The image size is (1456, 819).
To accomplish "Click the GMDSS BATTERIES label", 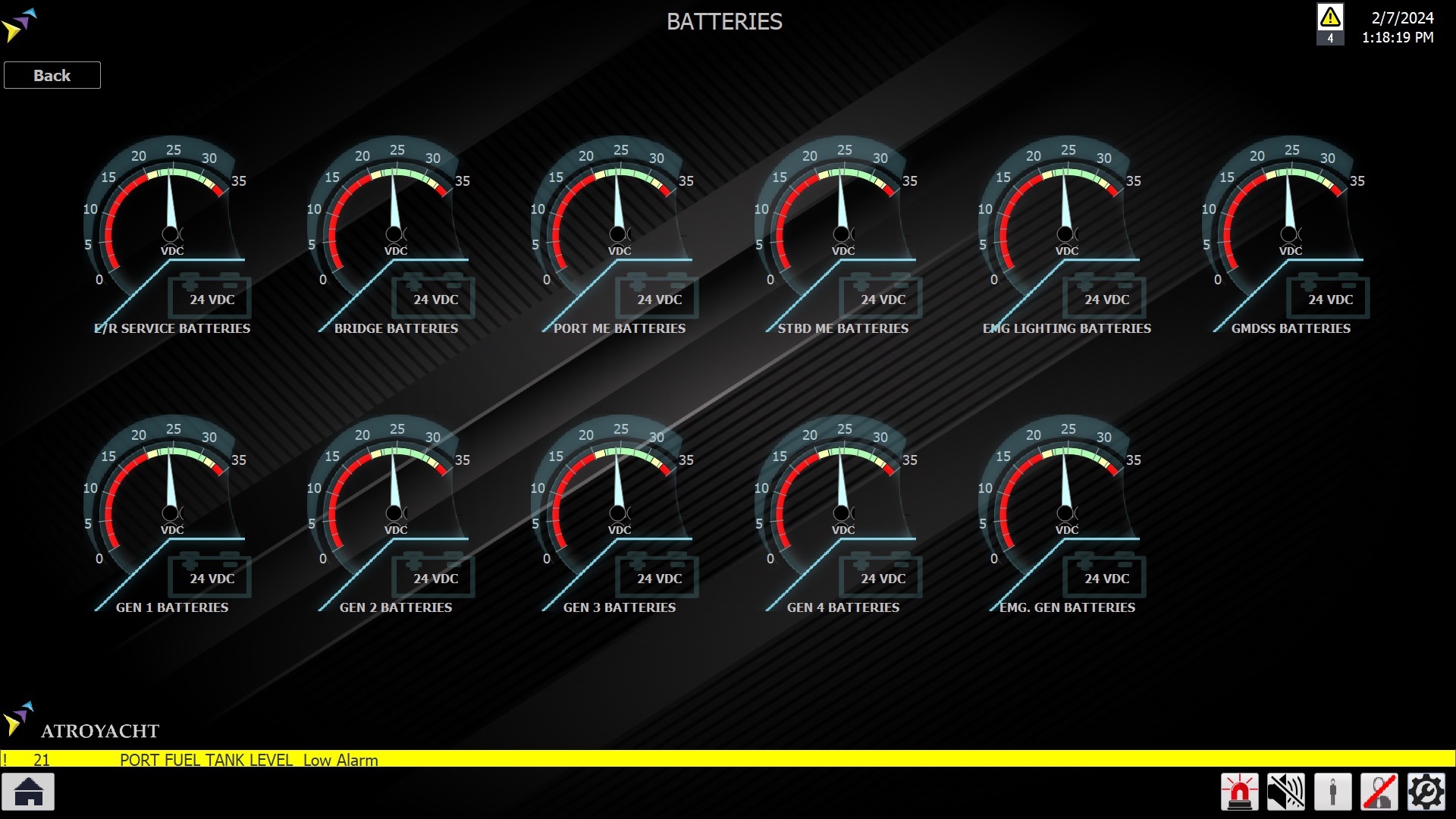I will [x=1291, y=328].
